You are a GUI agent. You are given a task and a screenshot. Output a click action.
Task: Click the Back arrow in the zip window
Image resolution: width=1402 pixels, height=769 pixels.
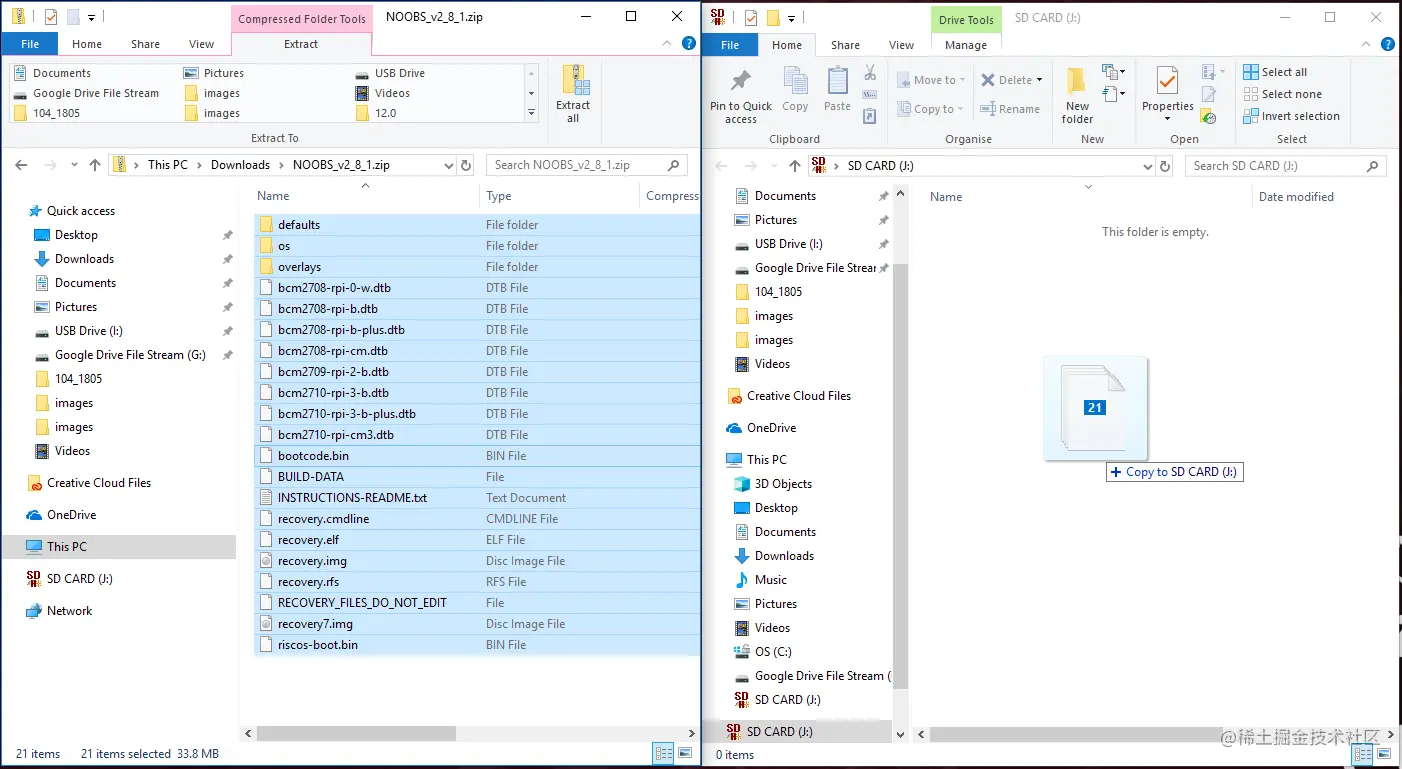pyautogui.click(x=22, y=165)
